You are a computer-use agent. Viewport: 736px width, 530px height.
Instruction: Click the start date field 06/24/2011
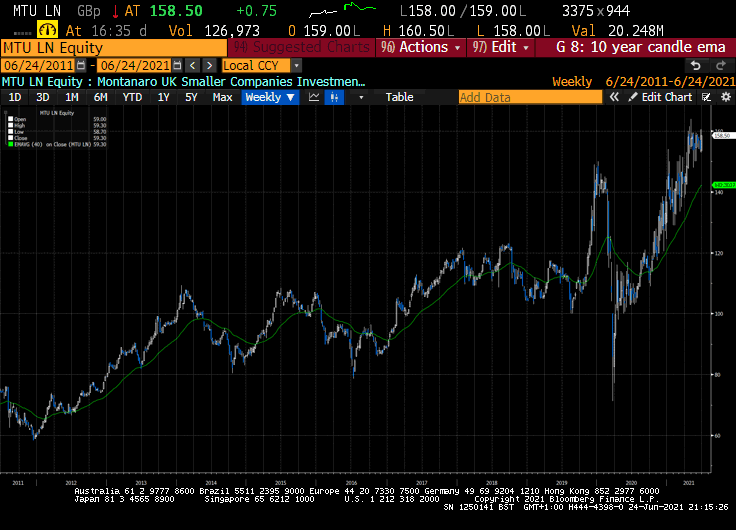point(38,65)
